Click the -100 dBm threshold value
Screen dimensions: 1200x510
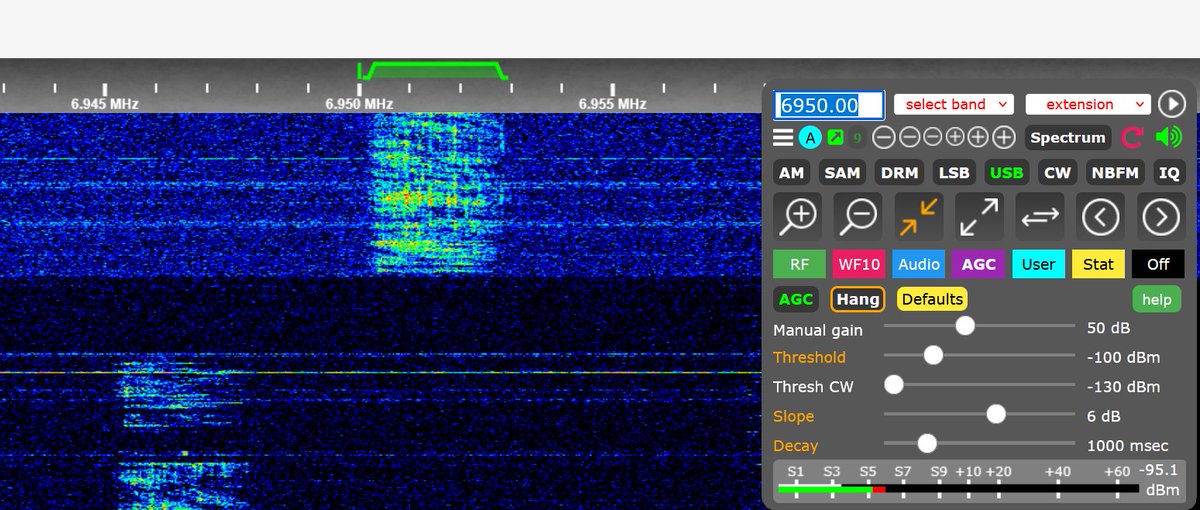1123,357
